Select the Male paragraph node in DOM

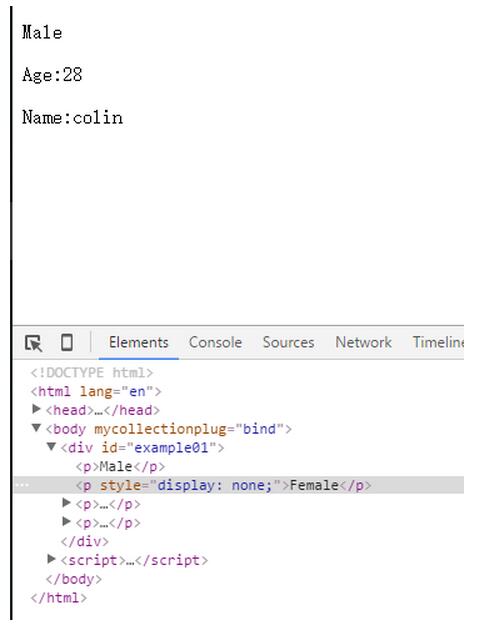click(x=120, y=467)
